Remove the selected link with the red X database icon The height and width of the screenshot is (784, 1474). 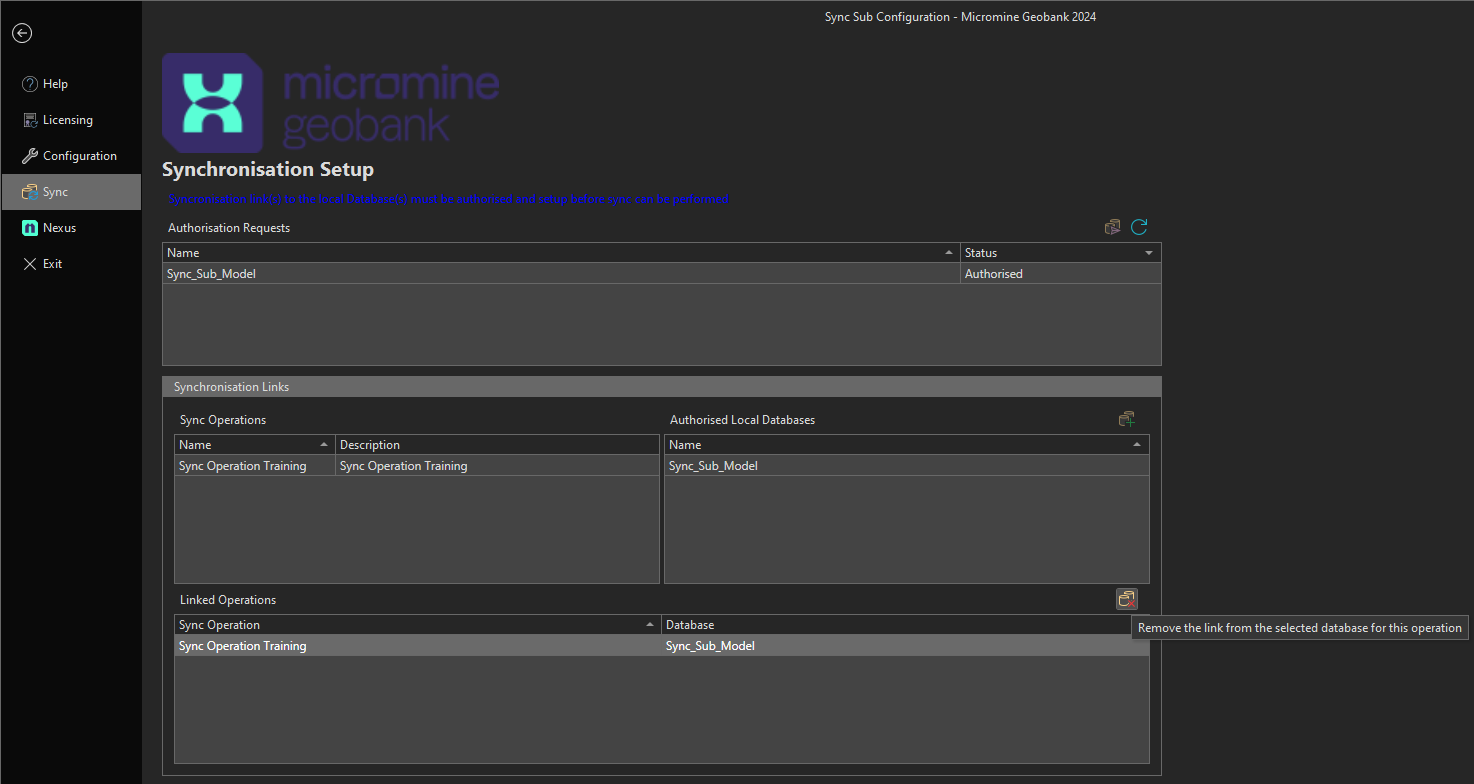click(x=1127, y=598)
